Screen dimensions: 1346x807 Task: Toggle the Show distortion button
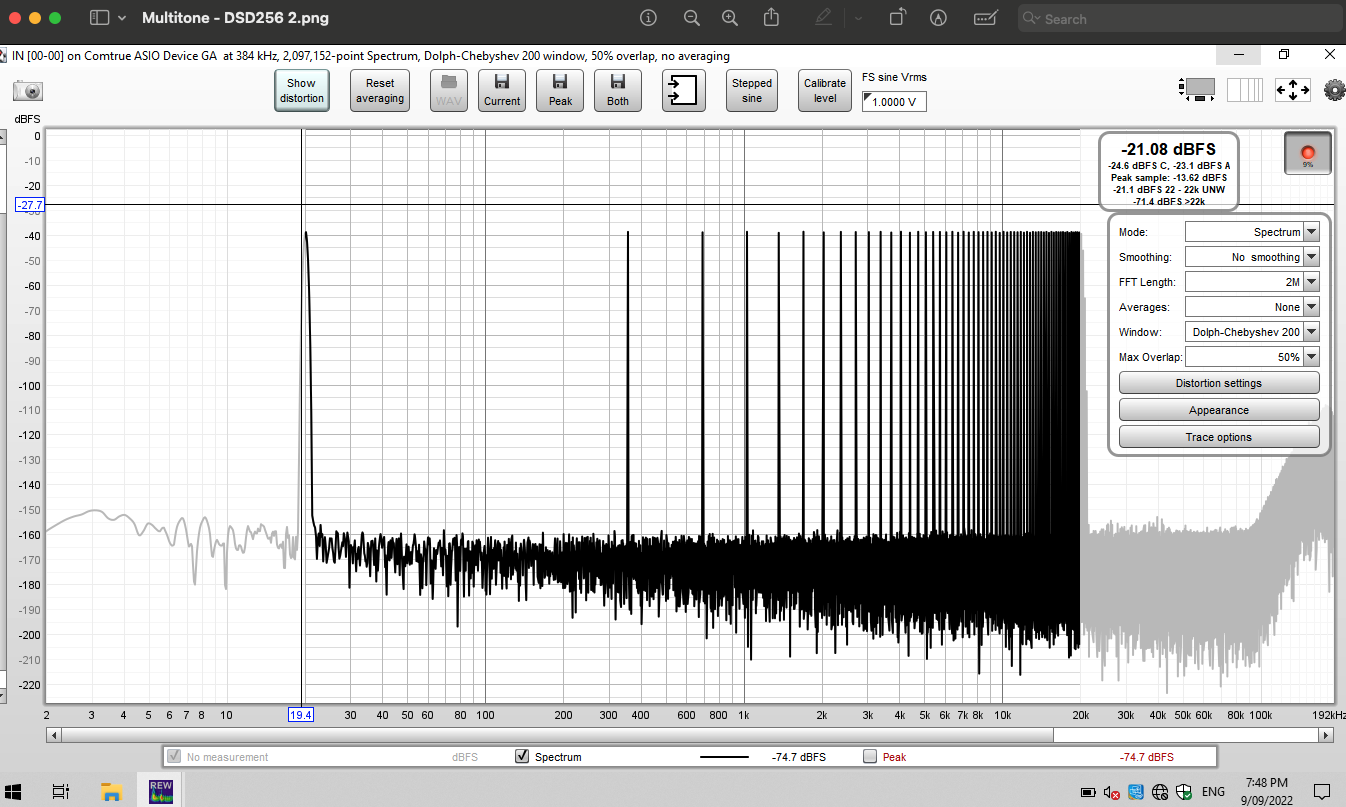pyautogui.click(x=302, y=90)
